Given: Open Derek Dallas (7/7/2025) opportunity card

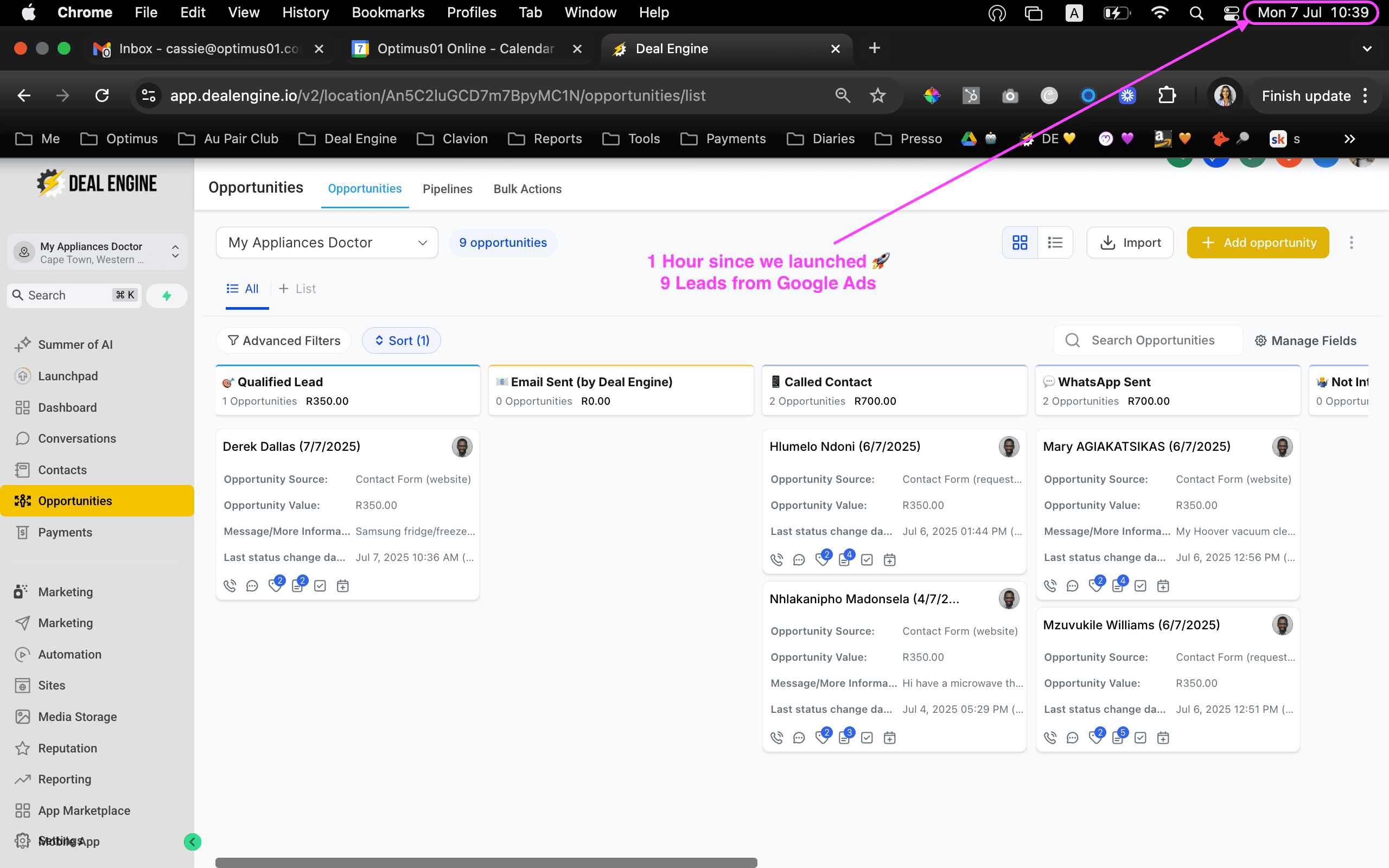Looking at the screenshot, I should [x=291, y=446].
